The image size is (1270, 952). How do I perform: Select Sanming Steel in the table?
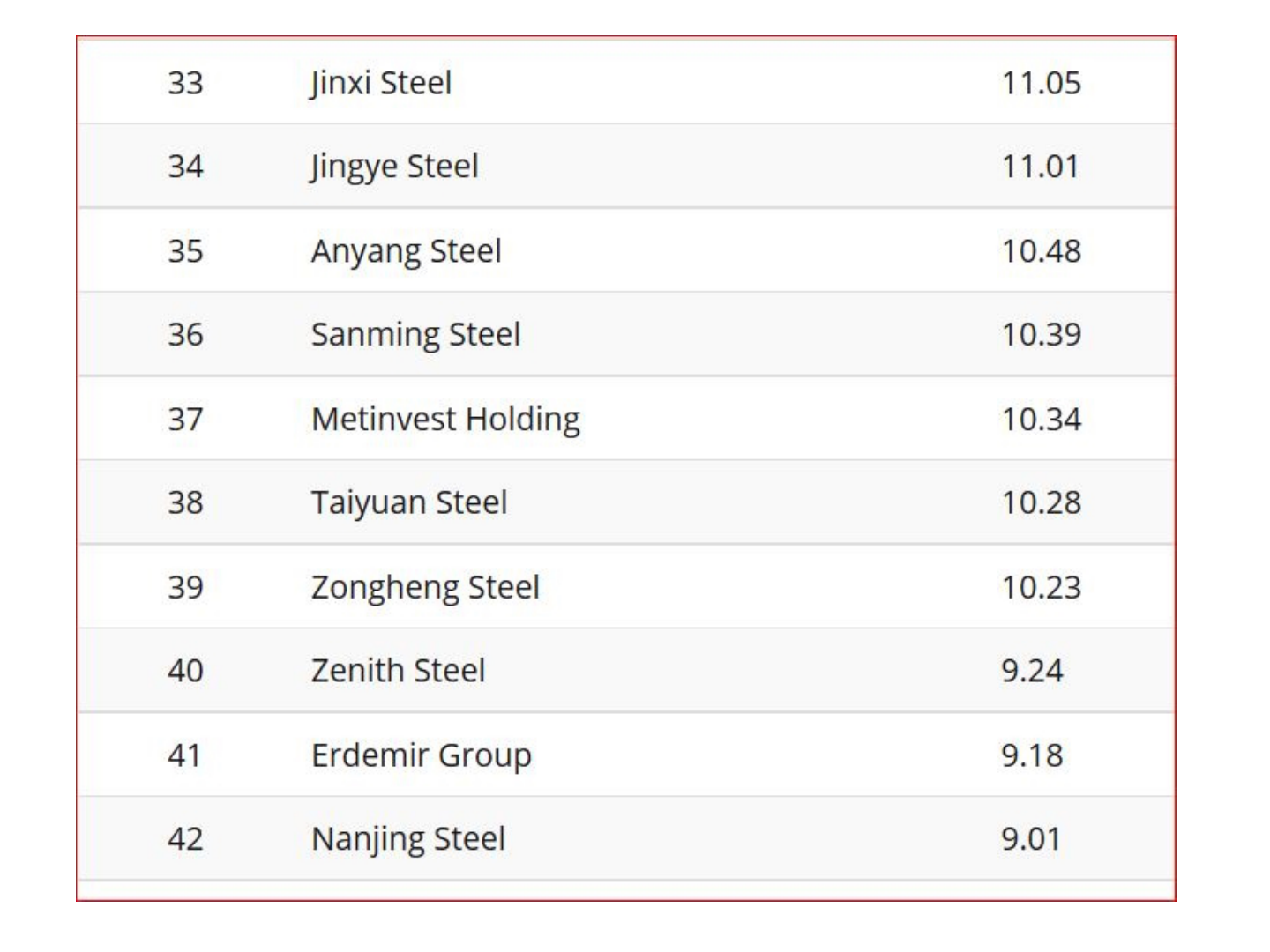[415, 335]
